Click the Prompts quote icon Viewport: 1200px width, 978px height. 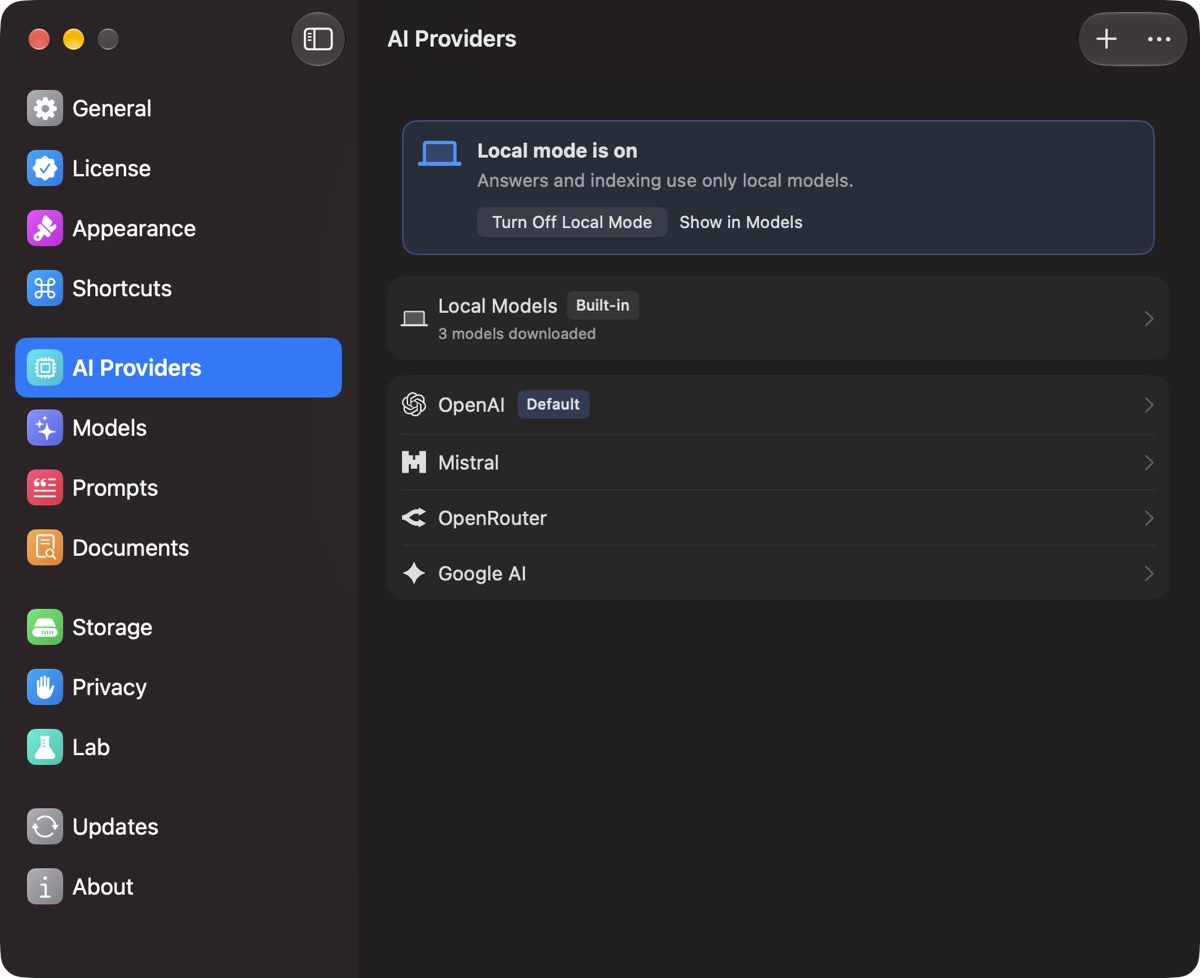click(x=45, y=488)
